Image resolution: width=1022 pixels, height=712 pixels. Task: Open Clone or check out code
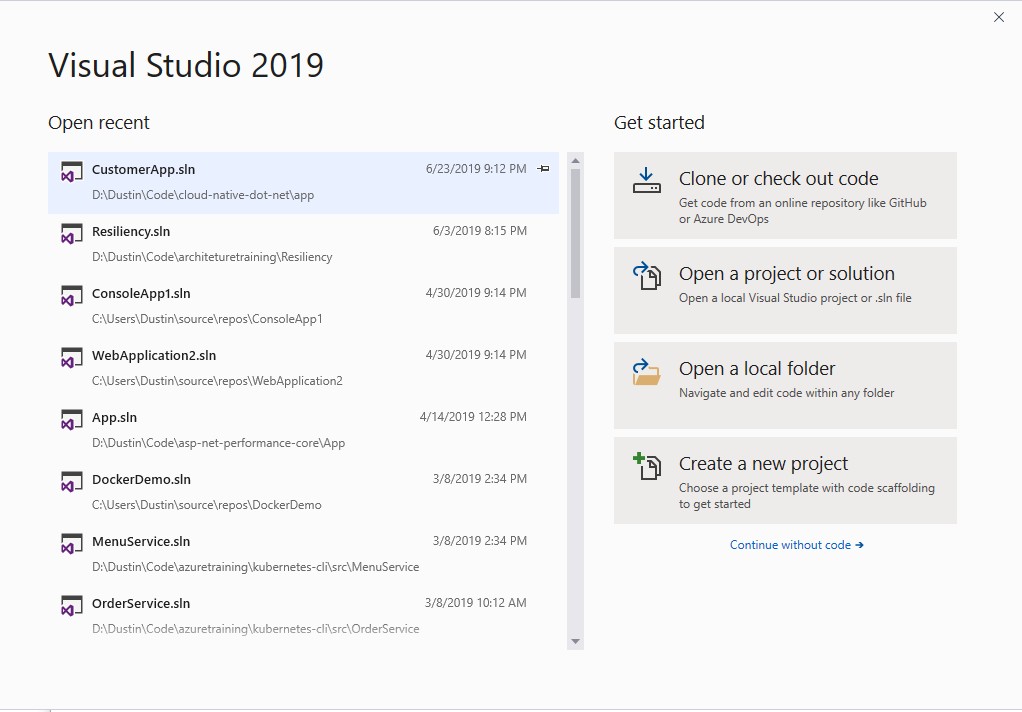point(785,196)
